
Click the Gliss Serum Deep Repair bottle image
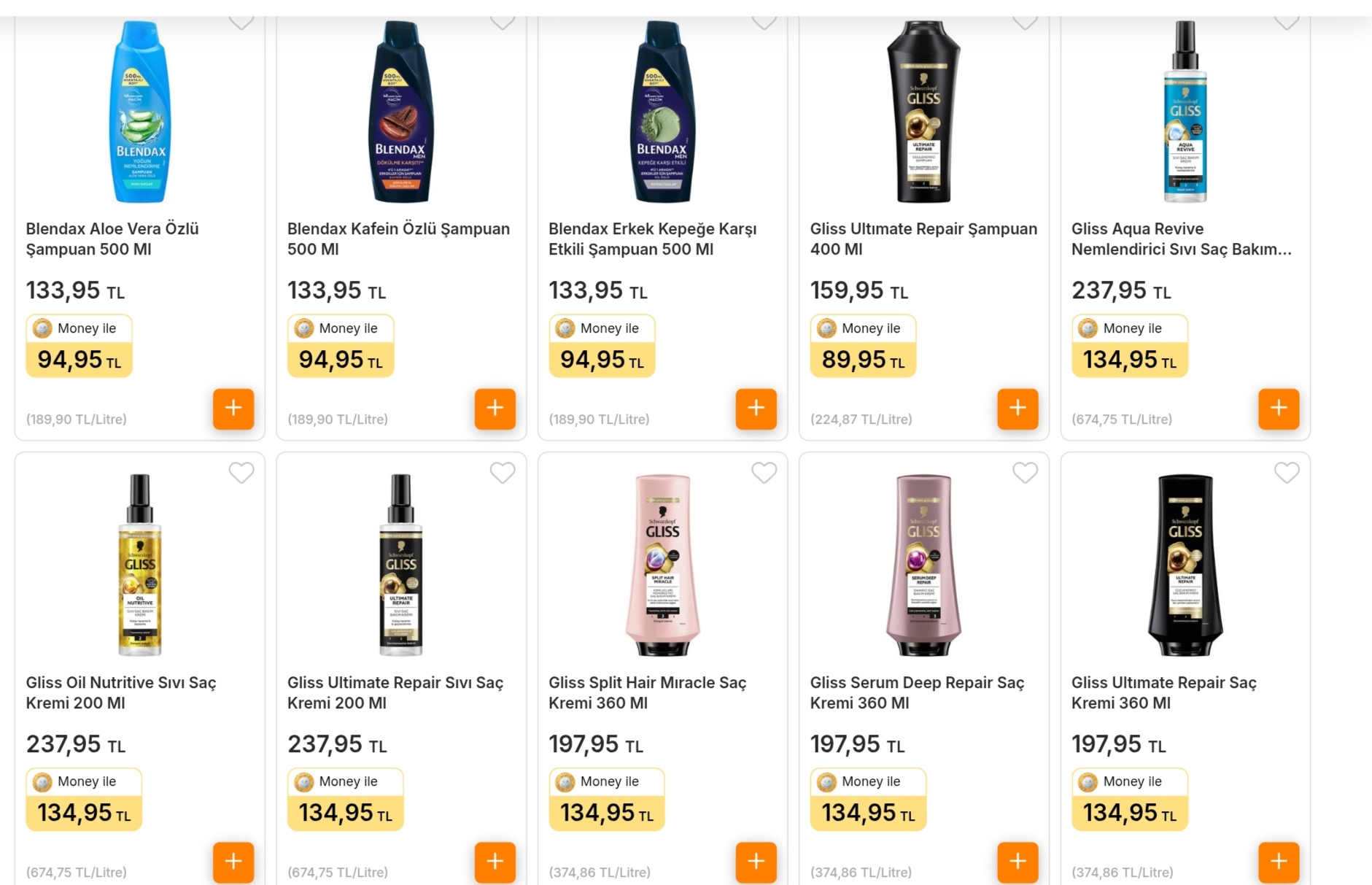(x=923, y=565)
